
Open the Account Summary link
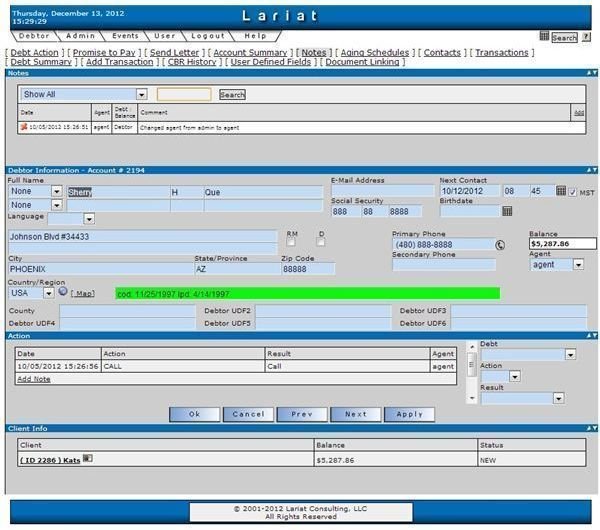pyautogui.click(x=250, y=52)
